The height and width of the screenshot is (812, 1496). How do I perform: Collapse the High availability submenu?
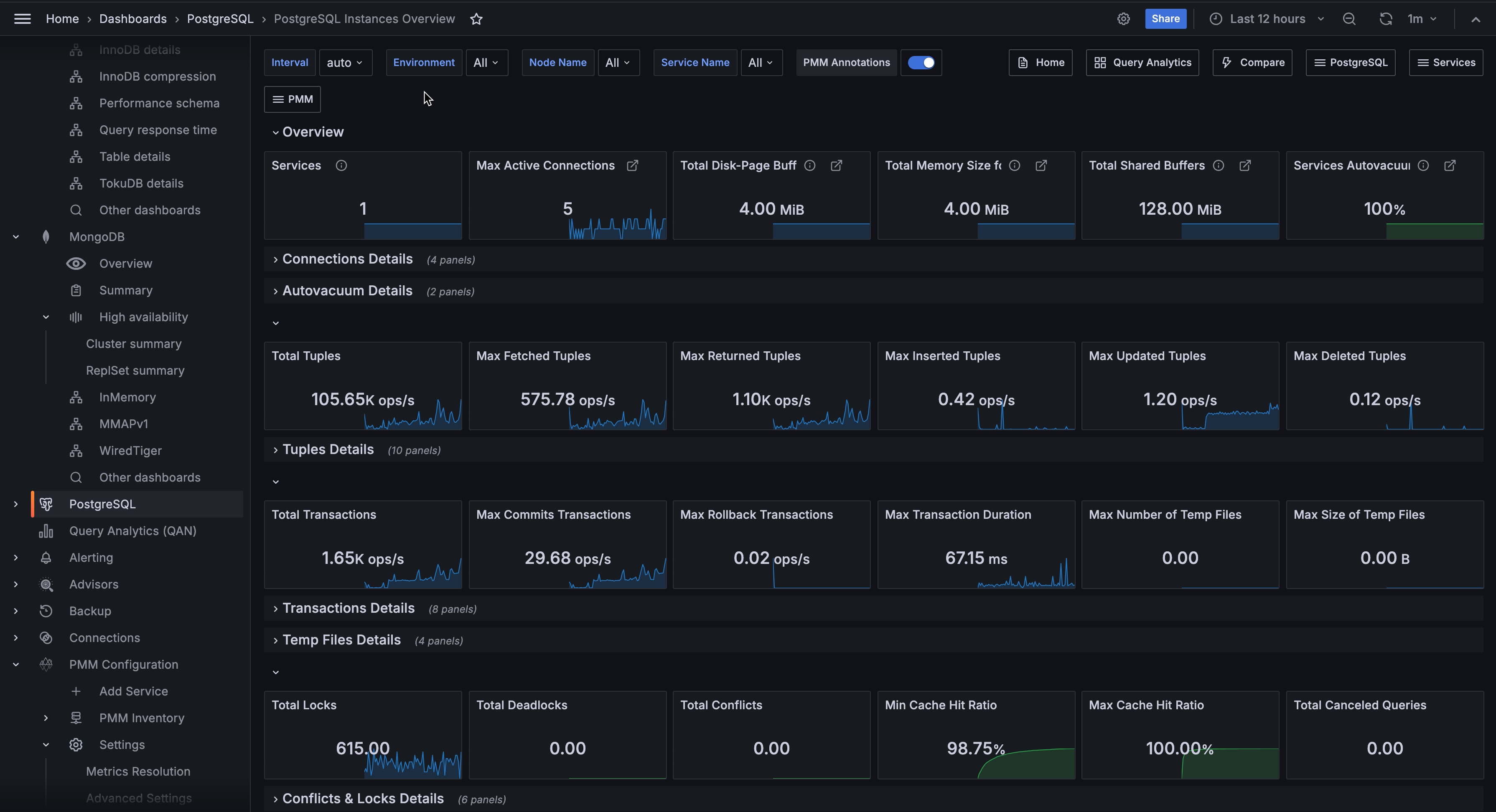pos(46,317)
